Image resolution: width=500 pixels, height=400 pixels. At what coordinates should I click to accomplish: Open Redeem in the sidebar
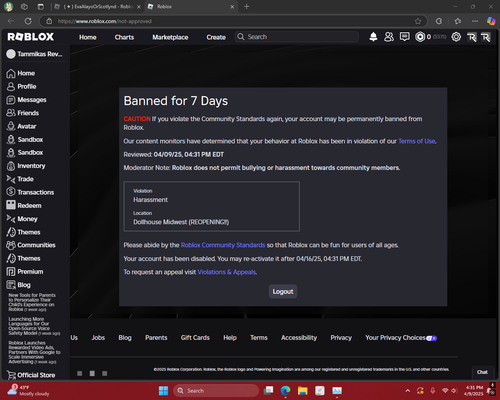coord(24,205)
